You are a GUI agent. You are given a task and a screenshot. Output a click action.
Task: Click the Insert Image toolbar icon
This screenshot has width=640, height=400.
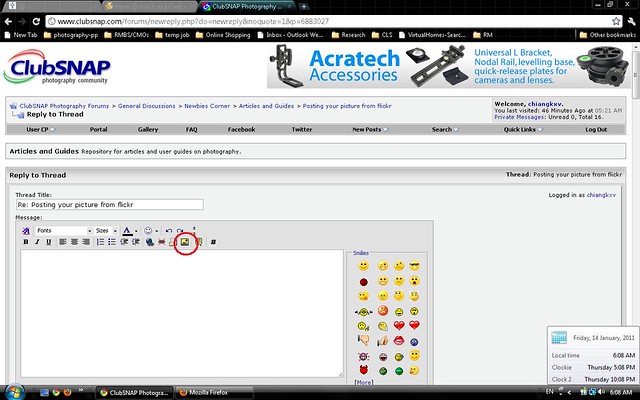185,242
